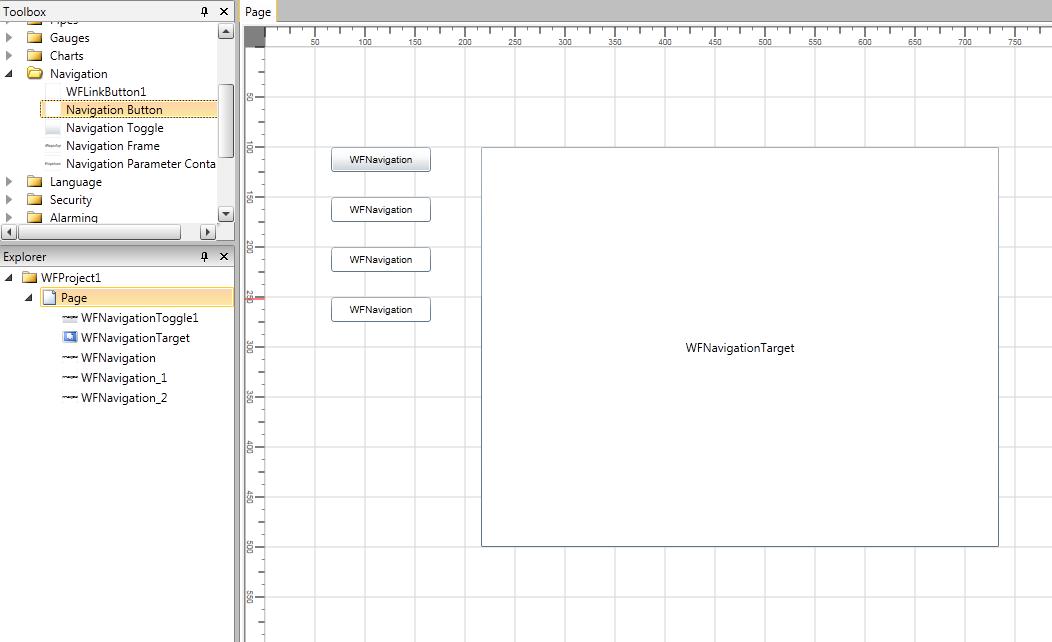The height and width of the screenshot is (642, 1052).
Task: Pick the Navigation Parameter Container item
Action: point(140,164)
